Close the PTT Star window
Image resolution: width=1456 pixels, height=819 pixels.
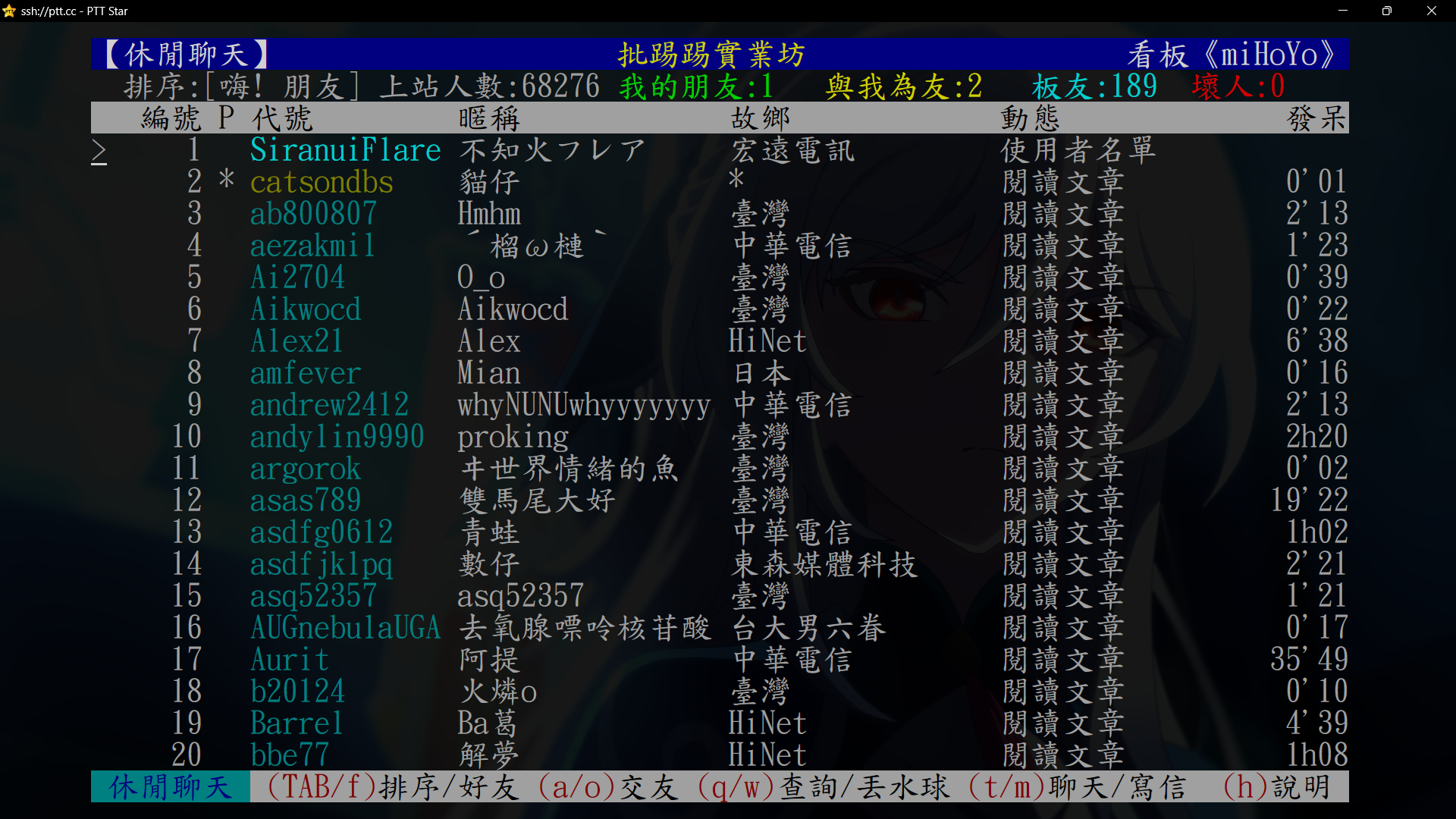[1431, 11]
